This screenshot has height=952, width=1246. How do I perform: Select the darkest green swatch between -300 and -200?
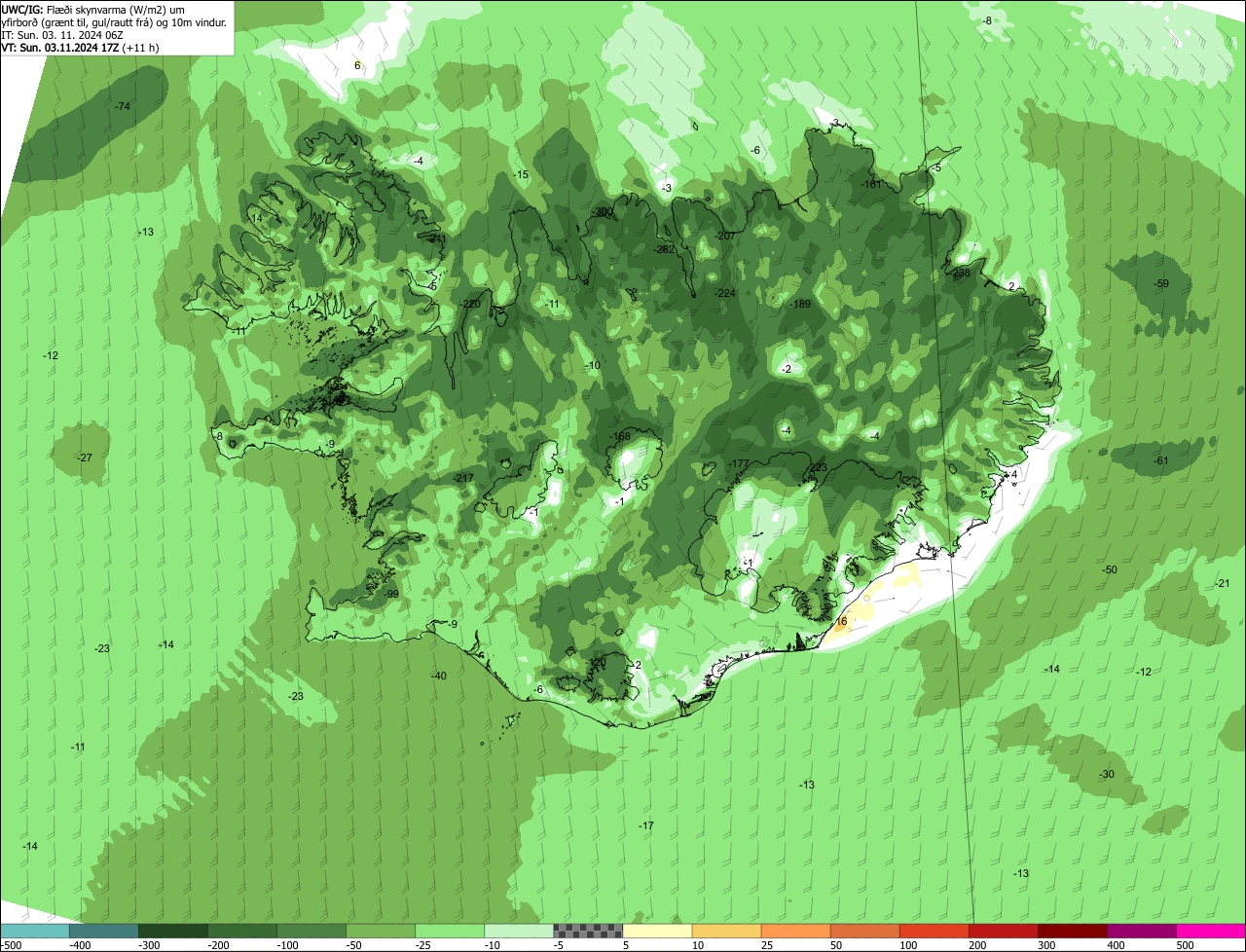point(172,931)
